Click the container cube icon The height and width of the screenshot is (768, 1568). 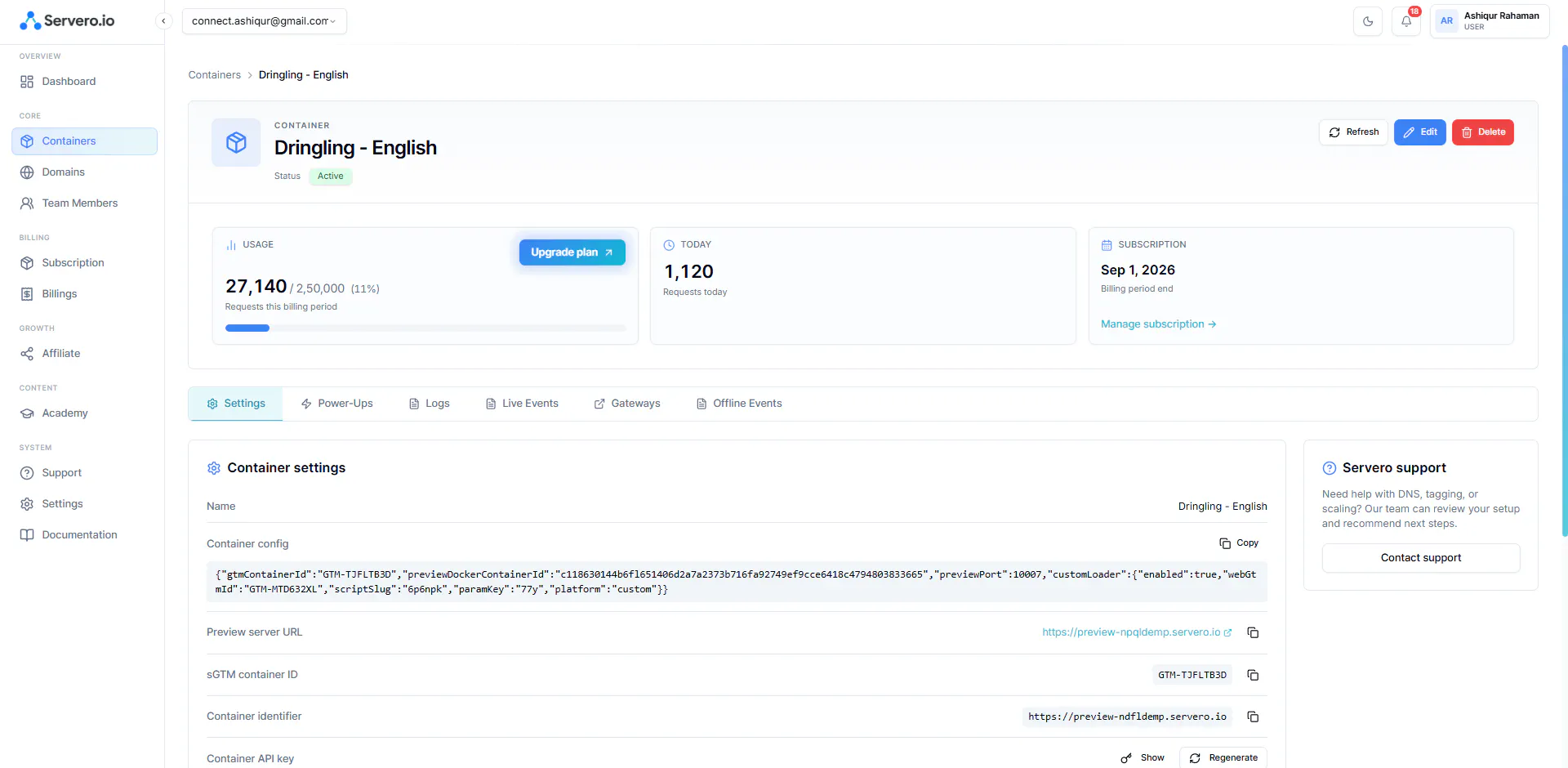point(236,143)
